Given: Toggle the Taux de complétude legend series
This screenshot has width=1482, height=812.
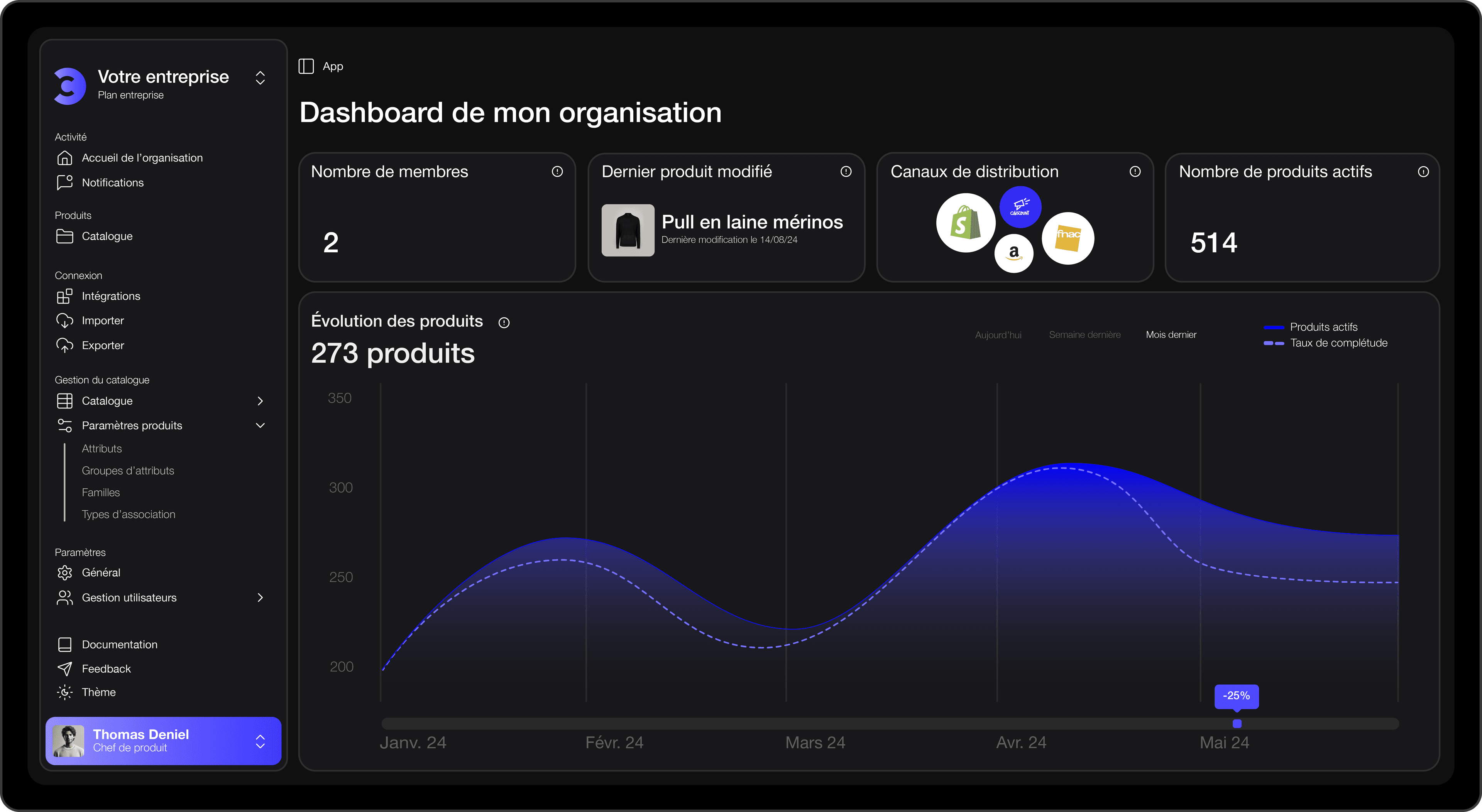Looking at the screenshot, I should click(x=1338, y=343).
